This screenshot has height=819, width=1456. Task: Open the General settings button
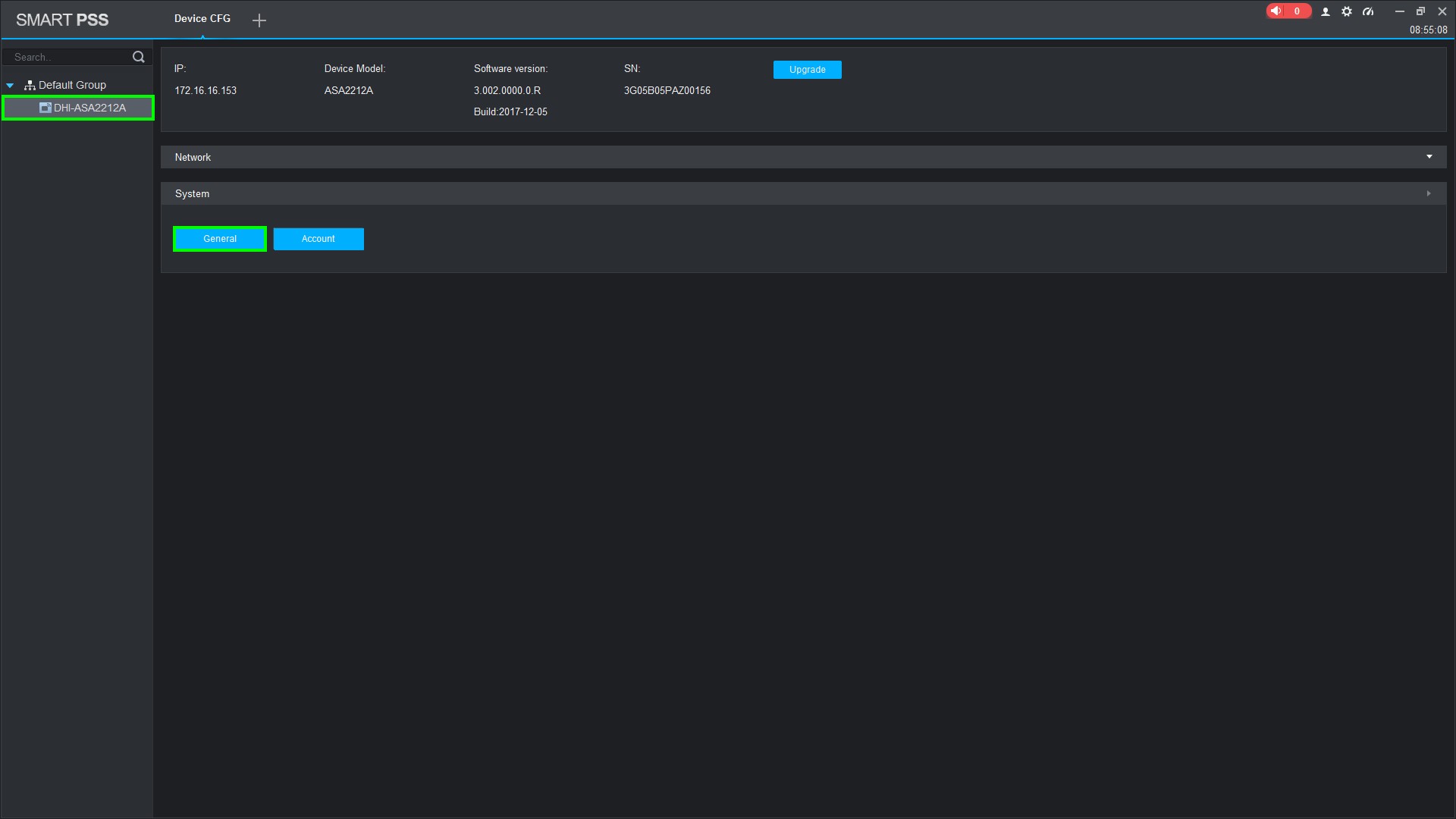point(220,239)
